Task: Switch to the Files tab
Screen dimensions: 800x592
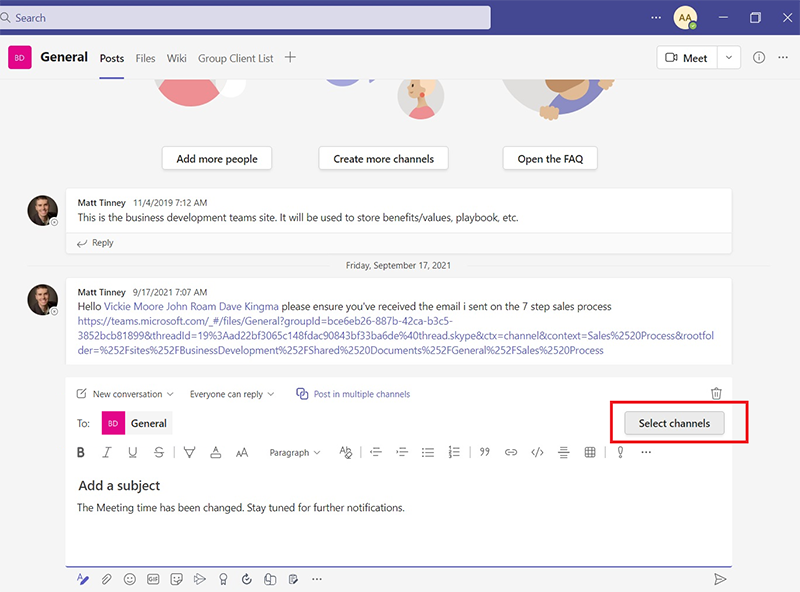Action: (146, 58)
